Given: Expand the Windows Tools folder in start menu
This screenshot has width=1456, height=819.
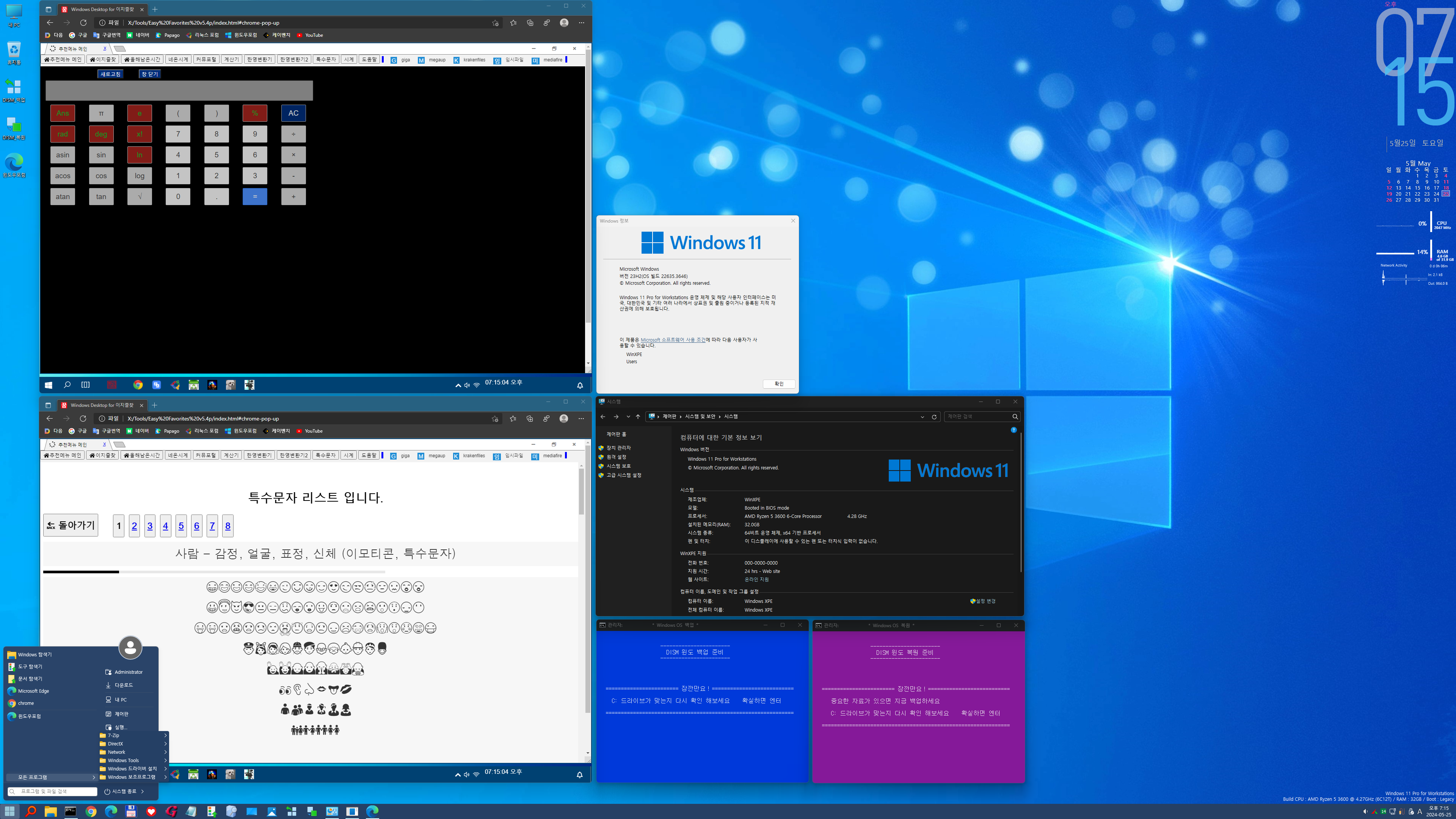Looking at the screenshot, I should [x=133, y=761].
